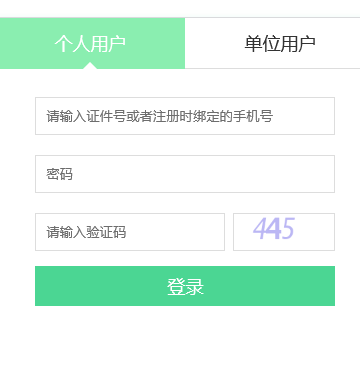Submit the form with the 登录 button
The height and width of the screenshot is (371, 360).
coord(185,286)
